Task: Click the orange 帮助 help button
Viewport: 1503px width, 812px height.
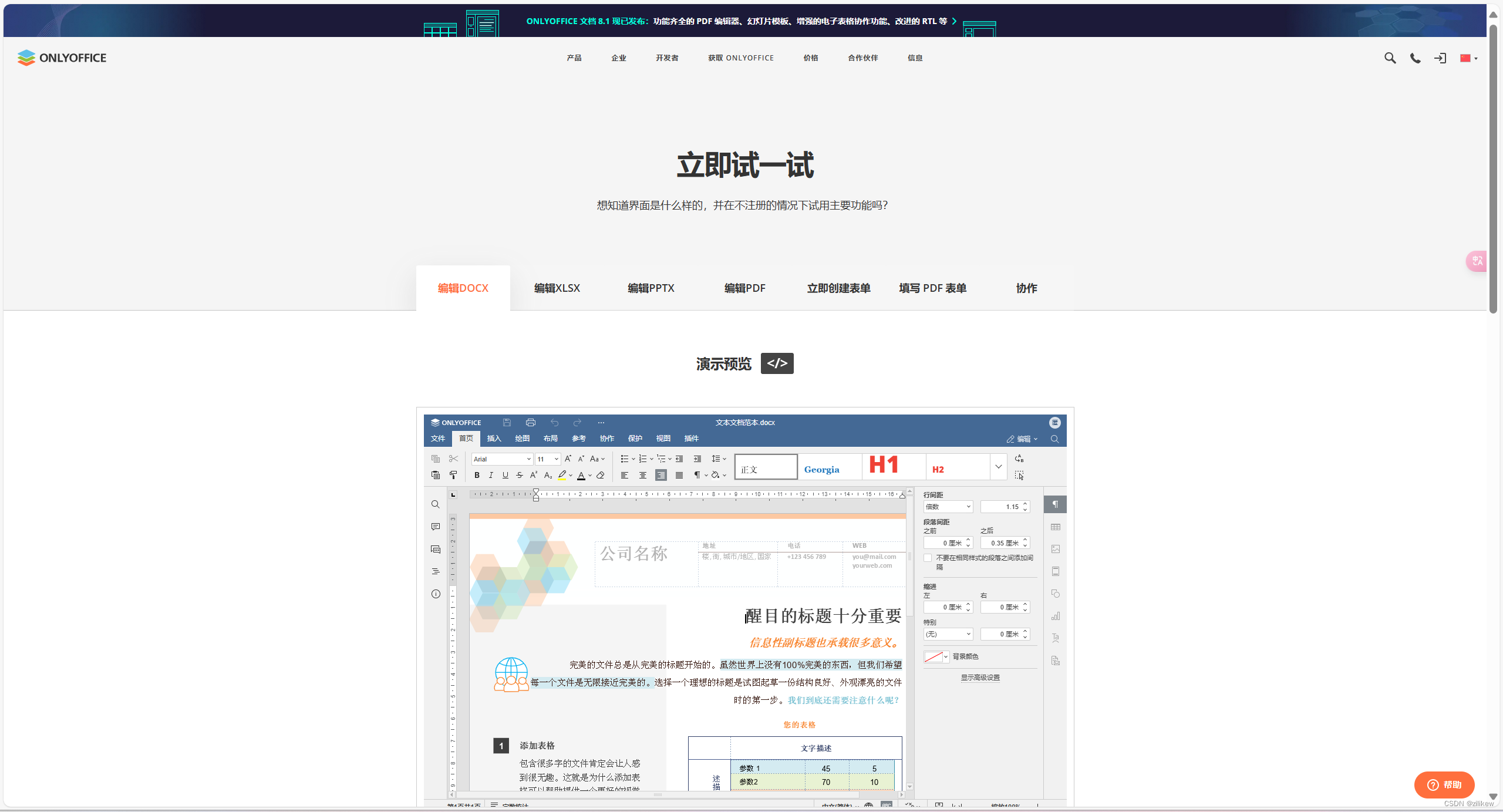Action: 1444,785
